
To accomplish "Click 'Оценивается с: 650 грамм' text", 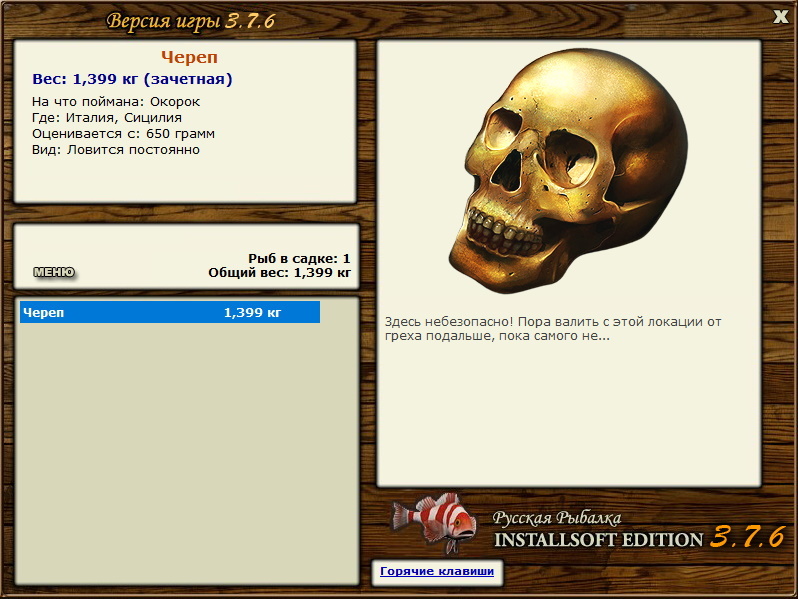I will pyautogui.click(x=123, y=134).
